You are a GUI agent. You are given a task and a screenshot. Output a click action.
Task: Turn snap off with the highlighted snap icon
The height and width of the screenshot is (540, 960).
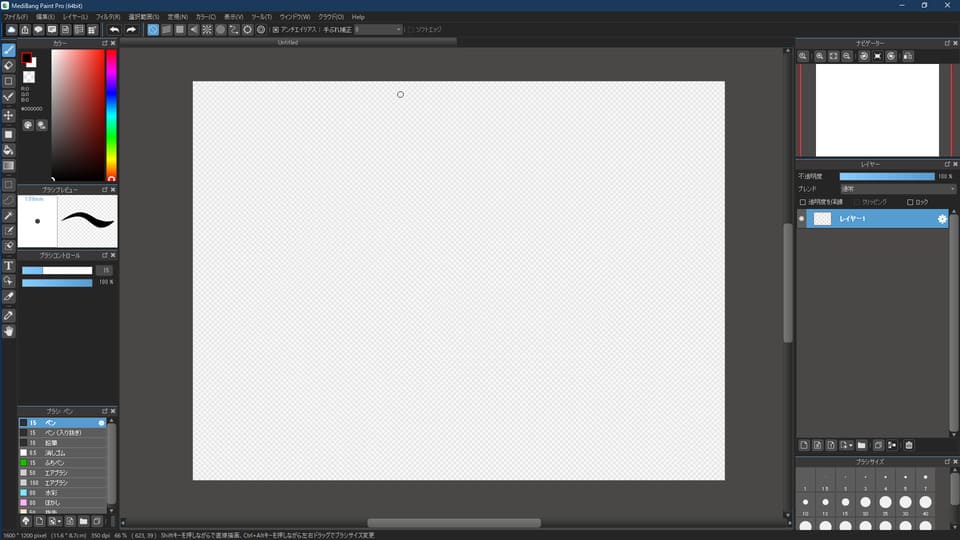pyautogui.click(x=153, y=29)
